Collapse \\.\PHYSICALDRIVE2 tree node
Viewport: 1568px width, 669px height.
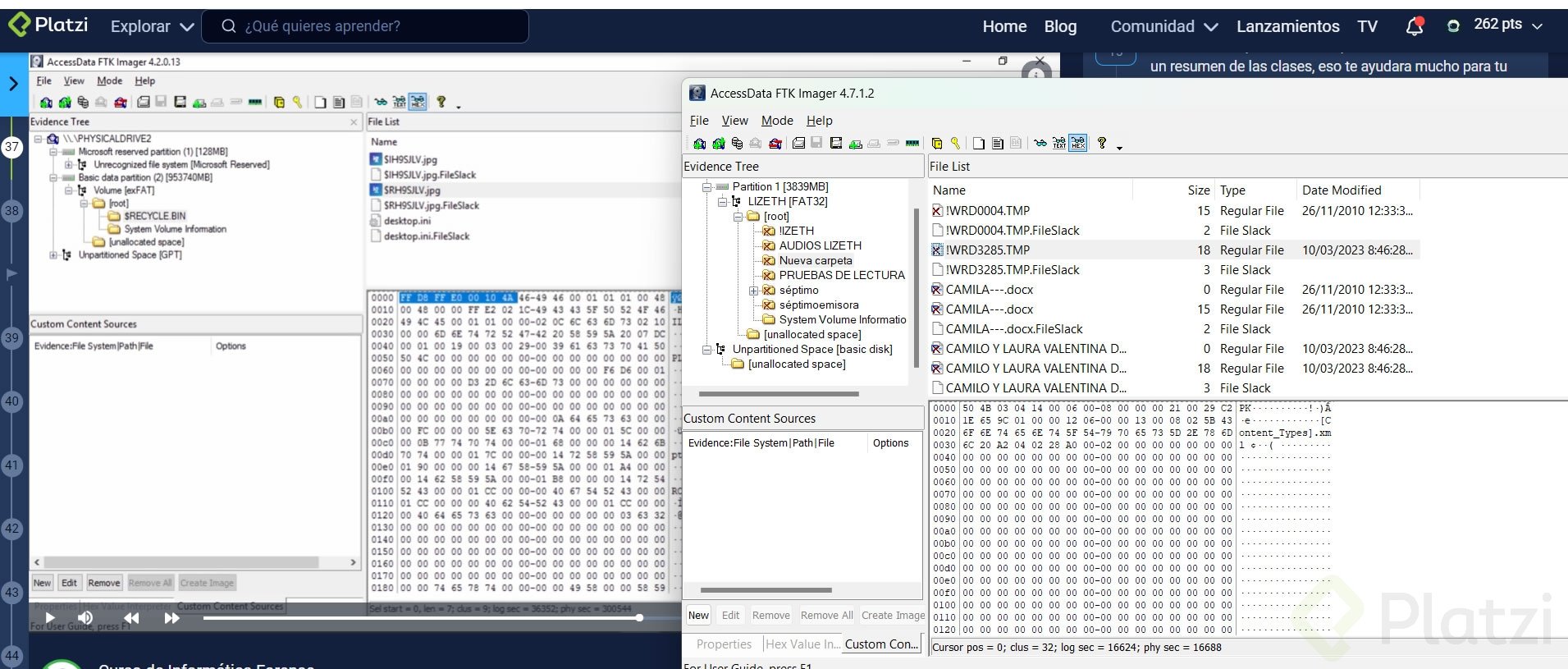(38, 139)
